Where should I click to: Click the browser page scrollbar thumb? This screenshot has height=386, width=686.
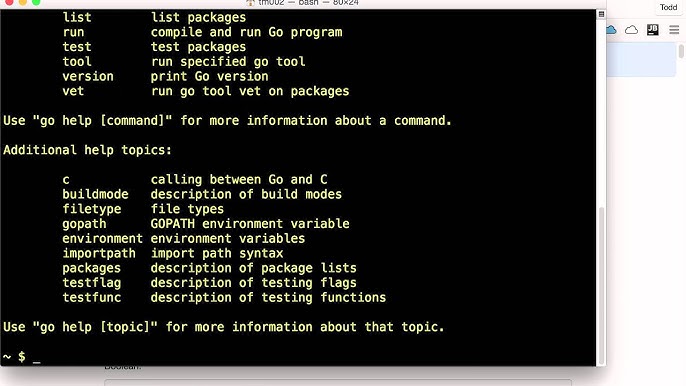[x=681, y=51]
